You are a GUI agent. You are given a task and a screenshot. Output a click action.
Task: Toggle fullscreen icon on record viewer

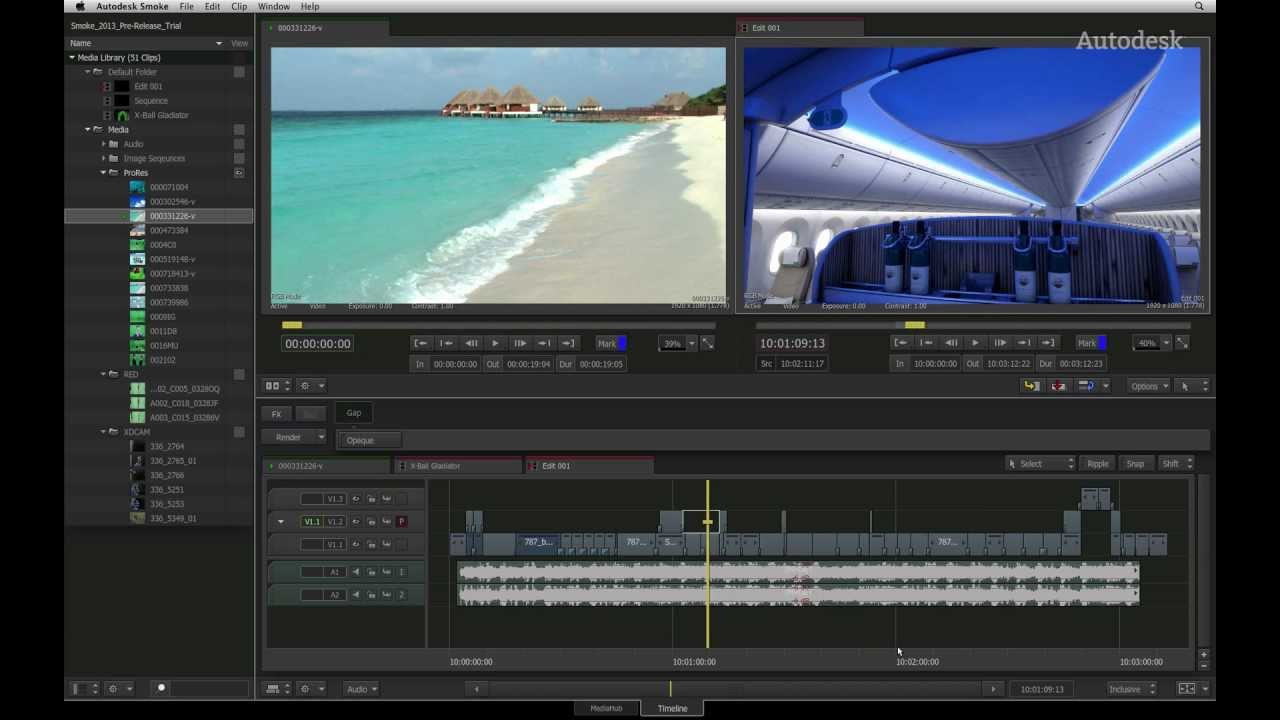coord(1182,343)
